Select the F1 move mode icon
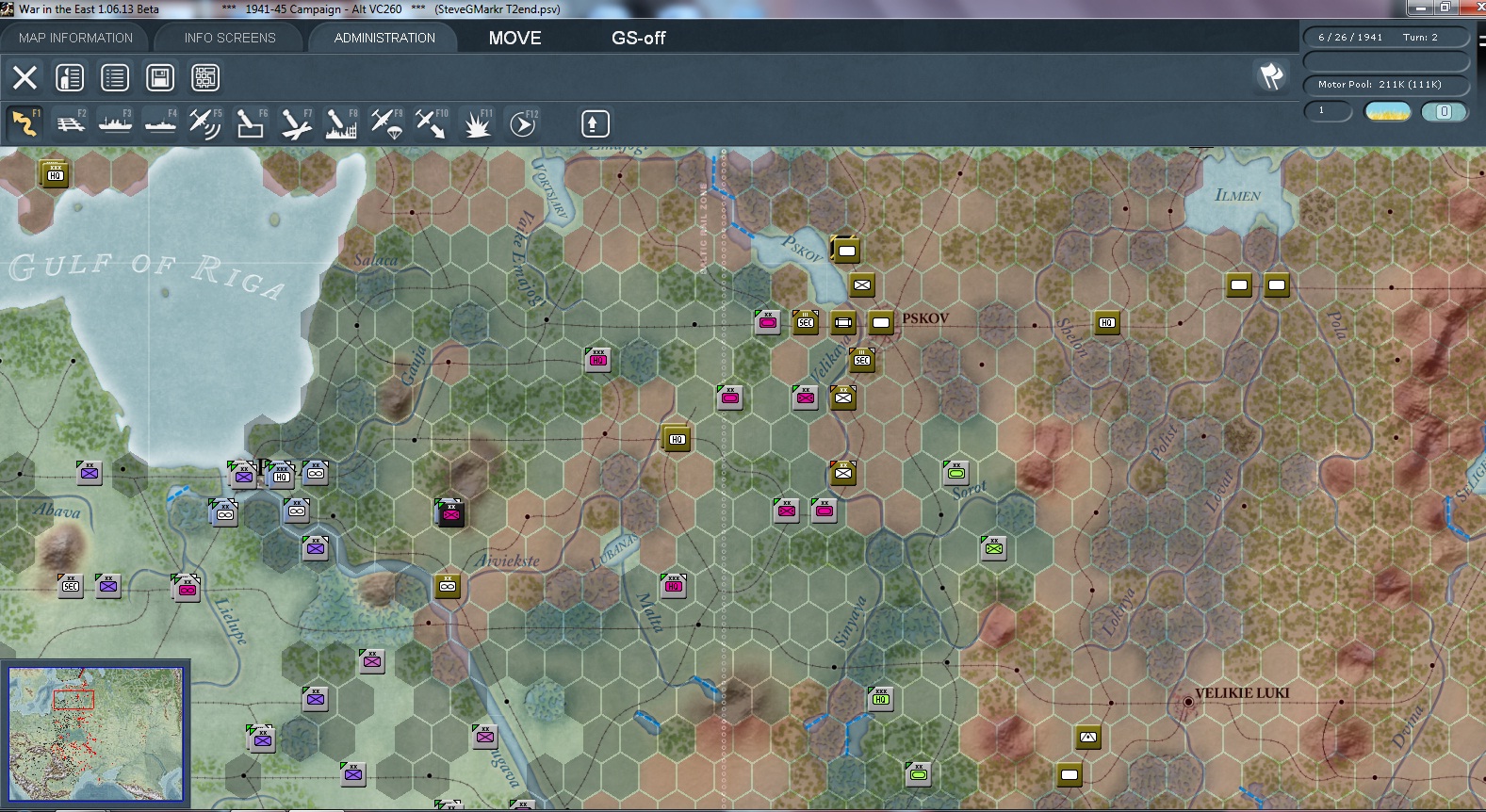Viewport: 1486px width, 812px height. click(24, 123)
